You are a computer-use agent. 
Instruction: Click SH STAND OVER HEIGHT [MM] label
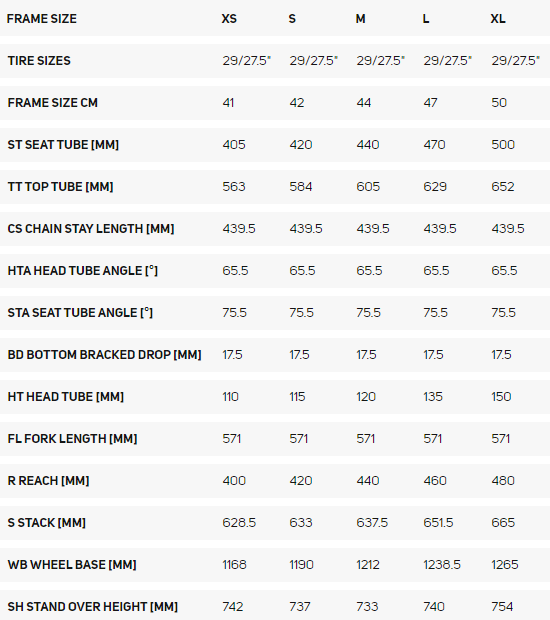click(93, 607)
